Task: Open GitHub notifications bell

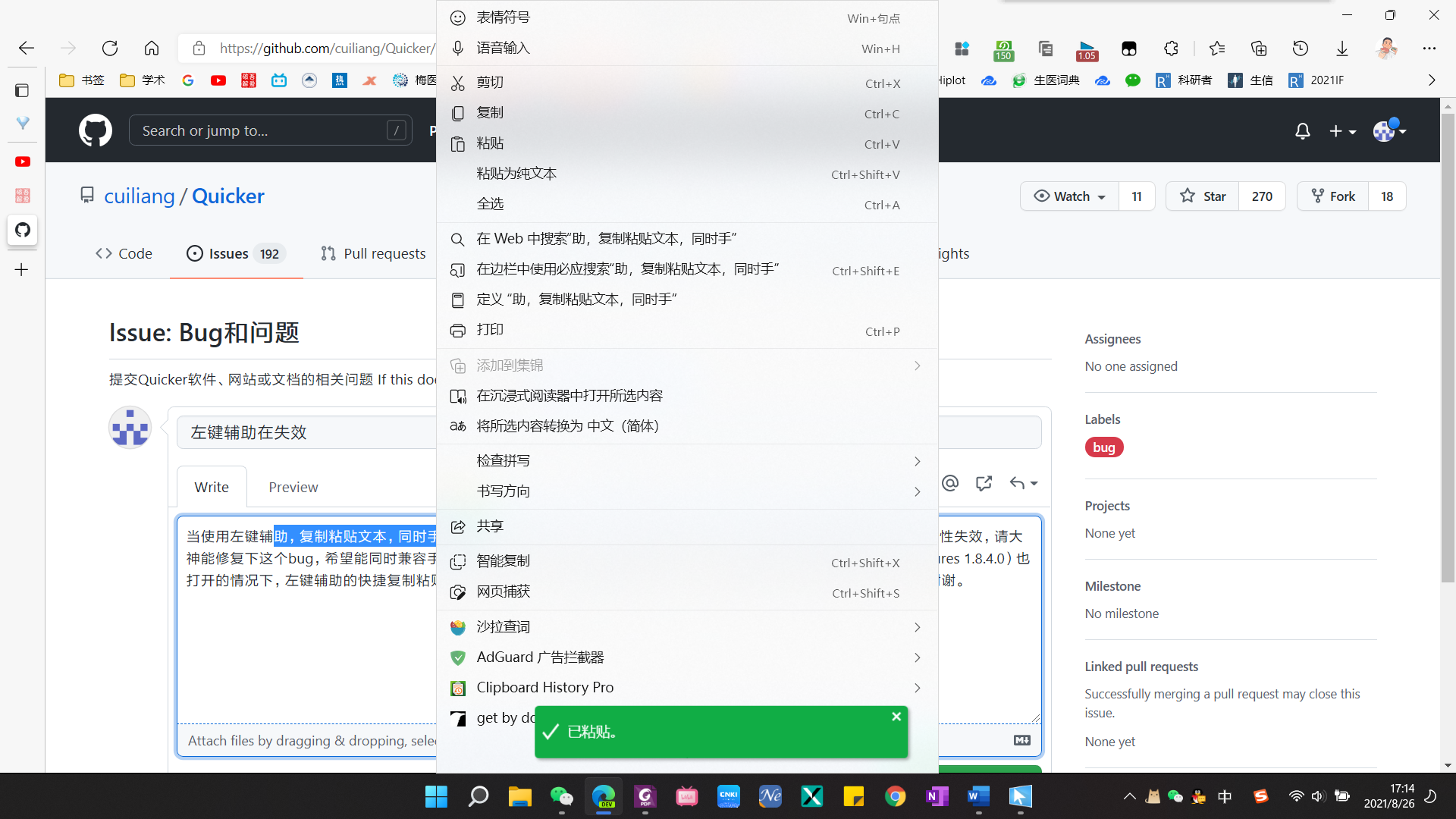Action: tap(1303, 131)
